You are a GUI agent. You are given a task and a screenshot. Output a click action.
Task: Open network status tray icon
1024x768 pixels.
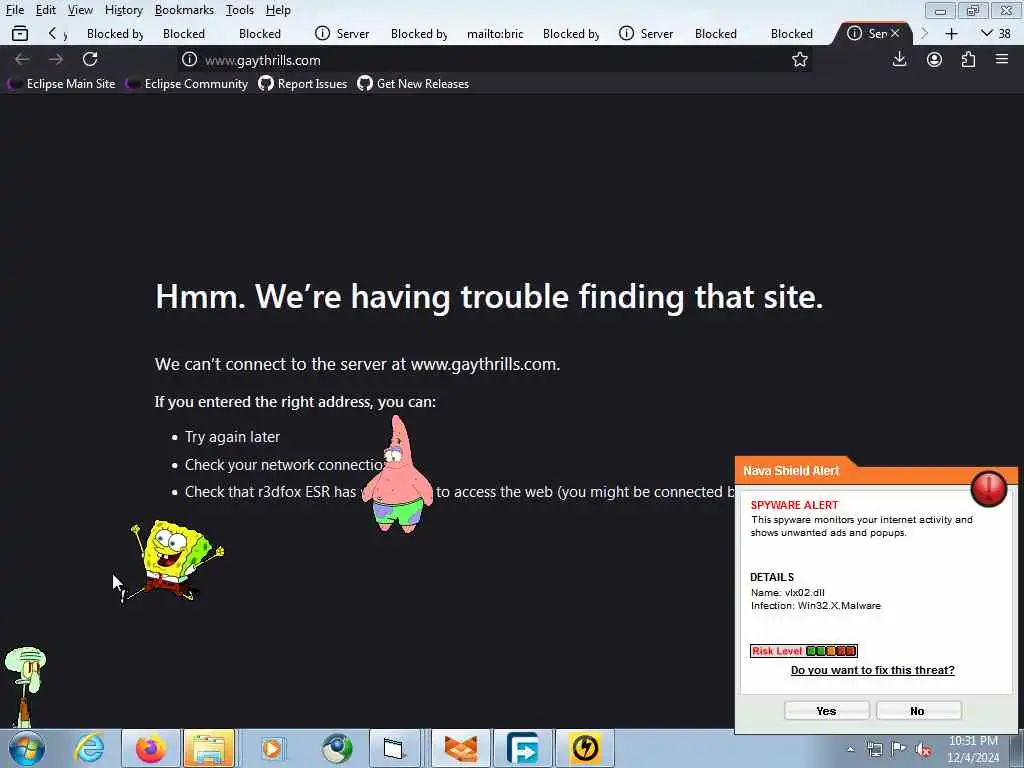coord(874,750)
